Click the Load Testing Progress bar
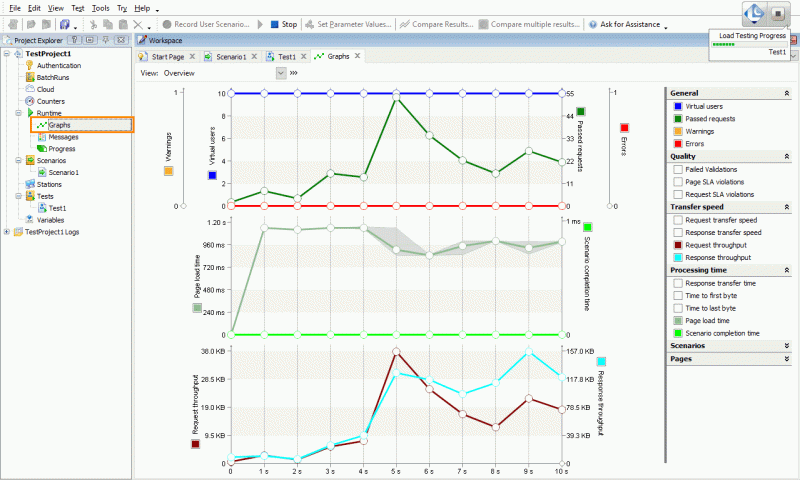Image resolution: width=800 pixels, height=480 pixels. pyautogui.click(x=748, y=44)
